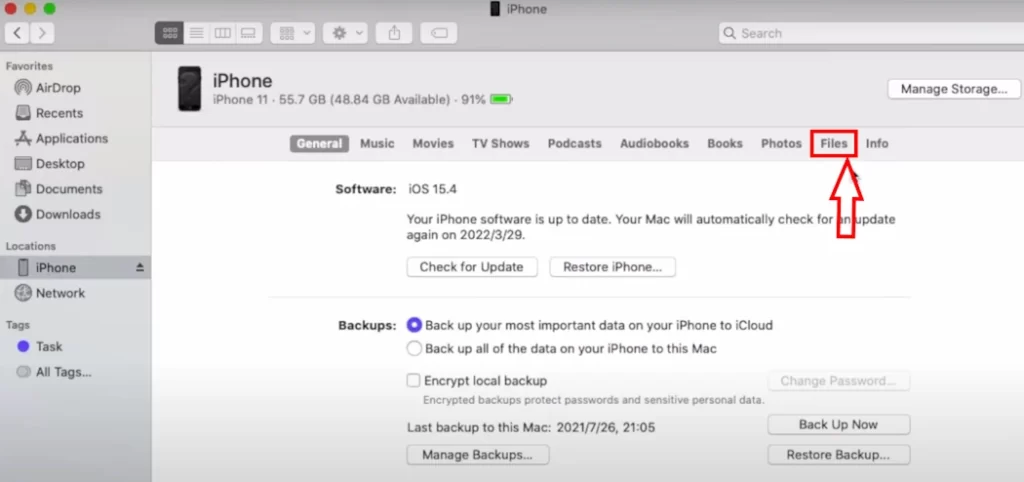
Task: Select back up to iCloud option
Action: pos(414,325)
